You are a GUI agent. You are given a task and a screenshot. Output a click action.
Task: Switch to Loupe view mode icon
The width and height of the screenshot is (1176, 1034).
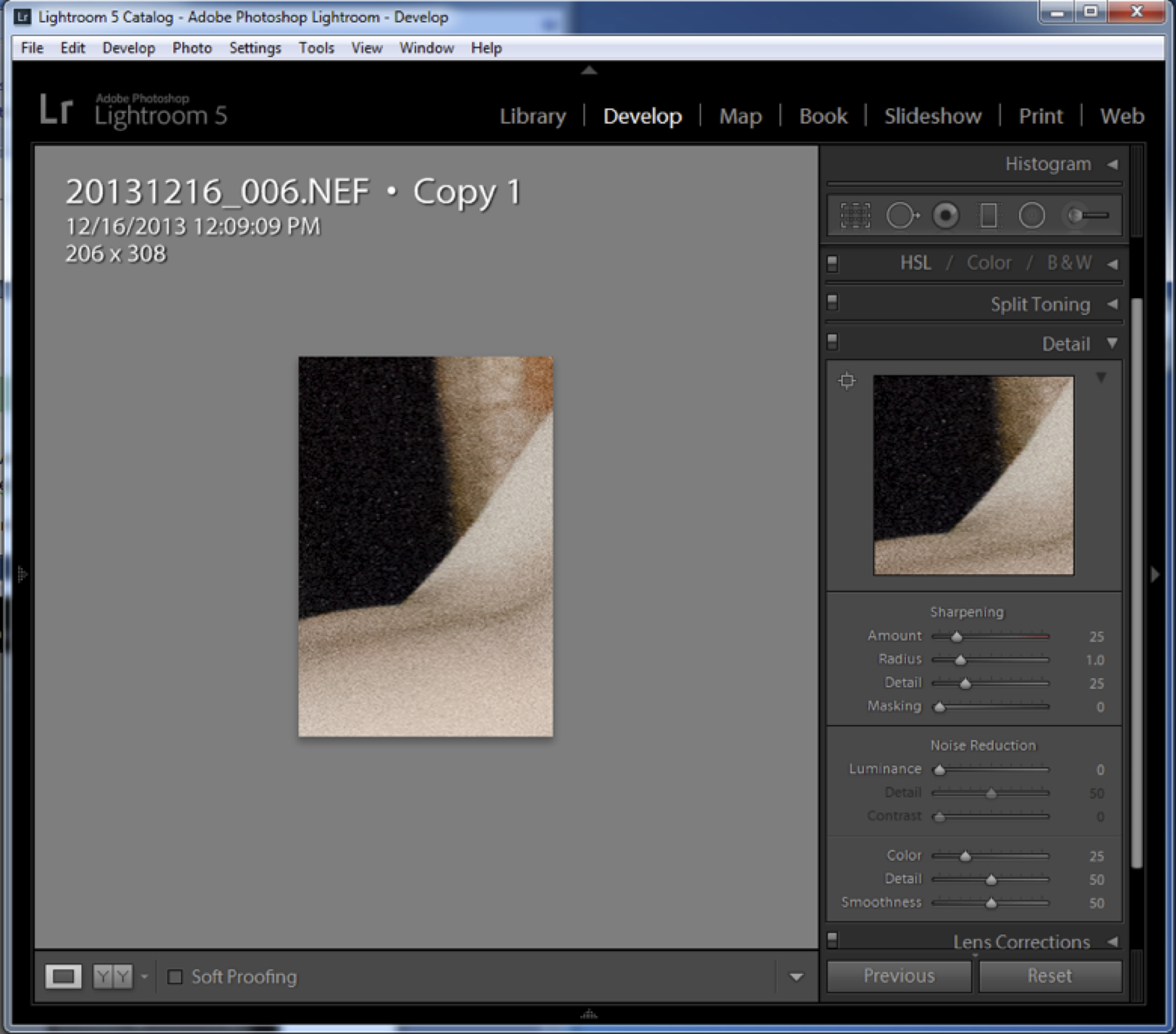(63, 977)
